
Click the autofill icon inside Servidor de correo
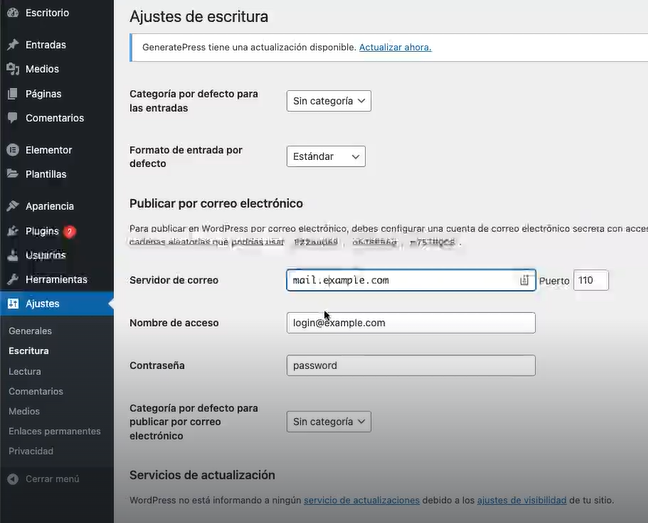(x=524, y=280)
